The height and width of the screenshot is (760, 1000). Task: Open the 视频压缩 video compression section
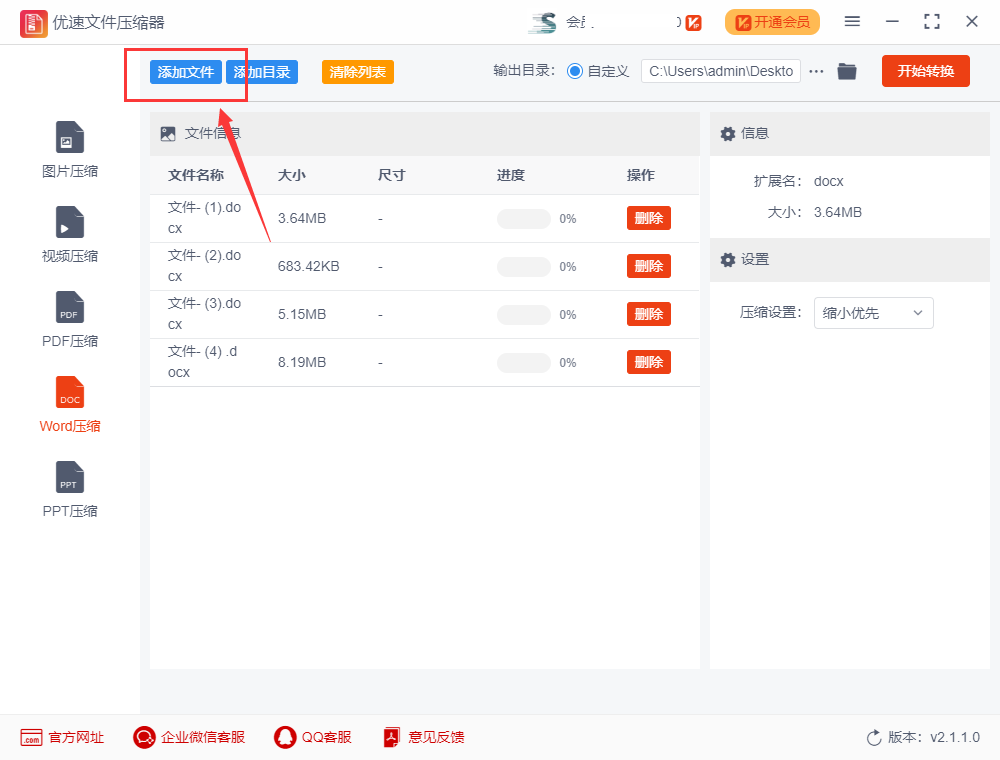[x=70, y=235]
